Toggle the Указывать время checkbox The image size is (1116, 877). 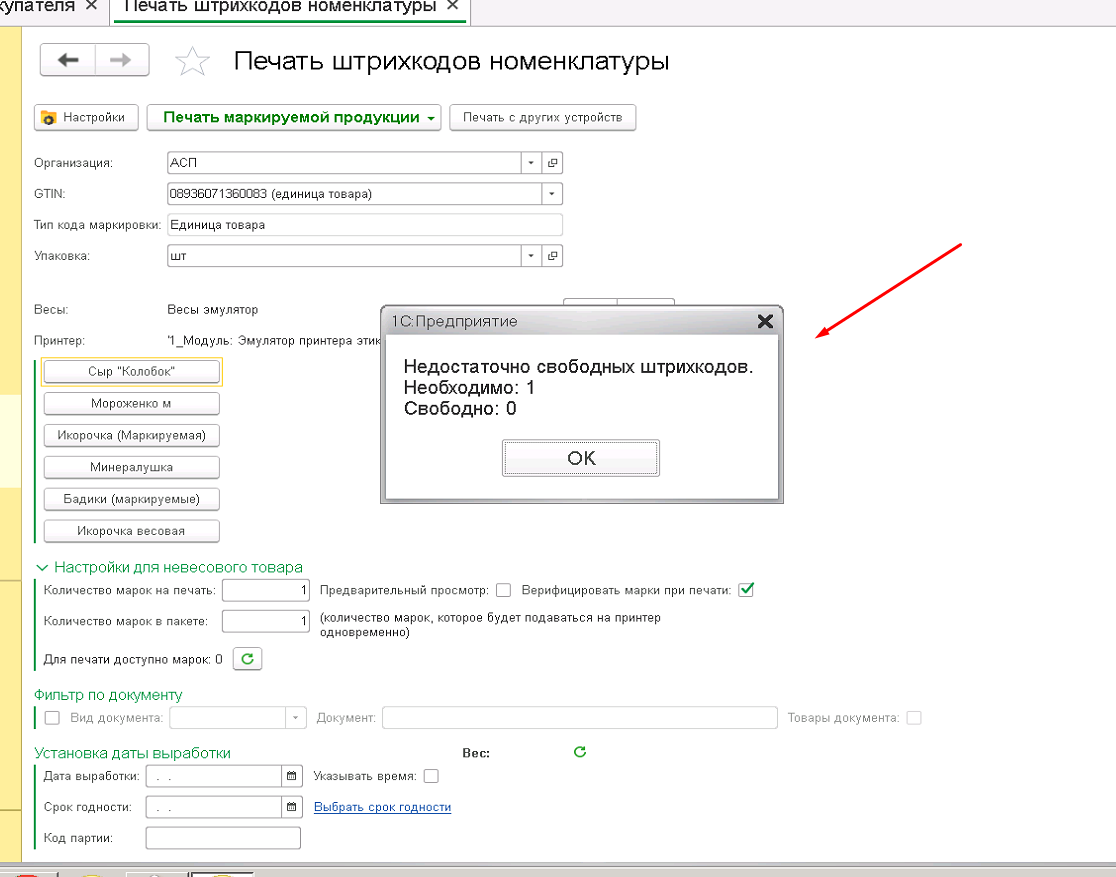pos(431,776)
